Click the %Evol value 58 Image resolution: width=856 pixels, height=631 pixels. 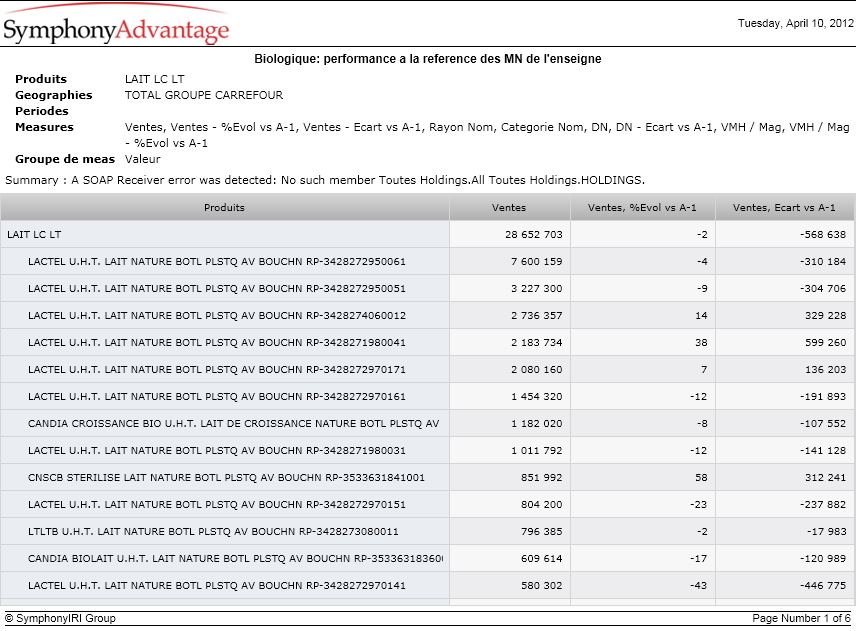pyautogui.click(x=701, y=478)
